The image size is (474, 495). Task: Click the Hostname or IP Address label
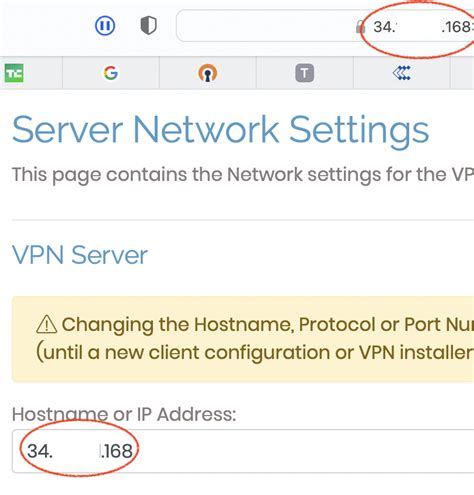coord(124,414)
